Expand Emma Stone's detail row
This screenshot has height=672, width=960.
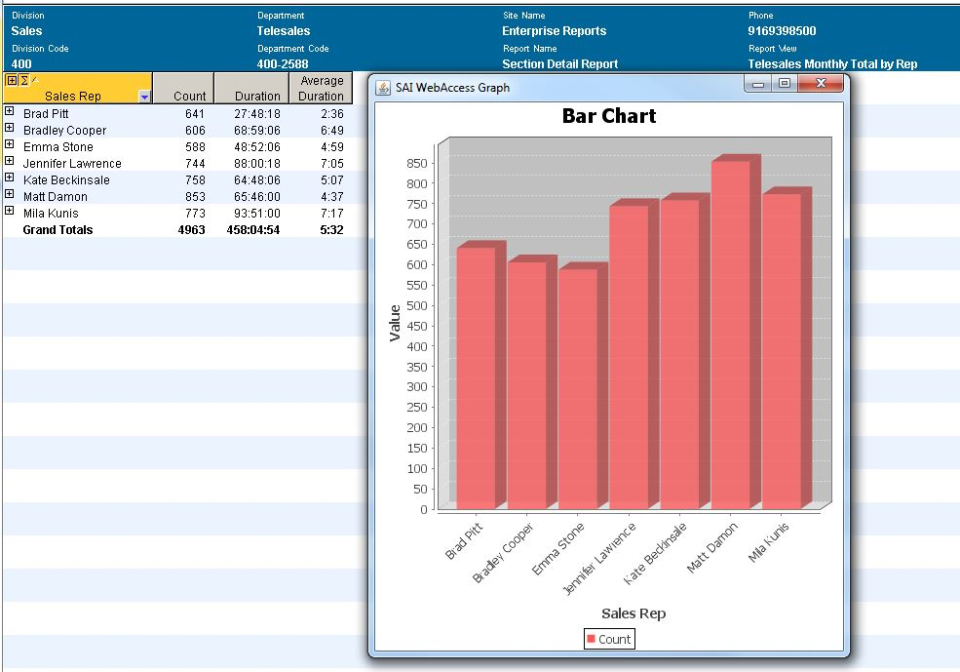click(x=9, y=146)
